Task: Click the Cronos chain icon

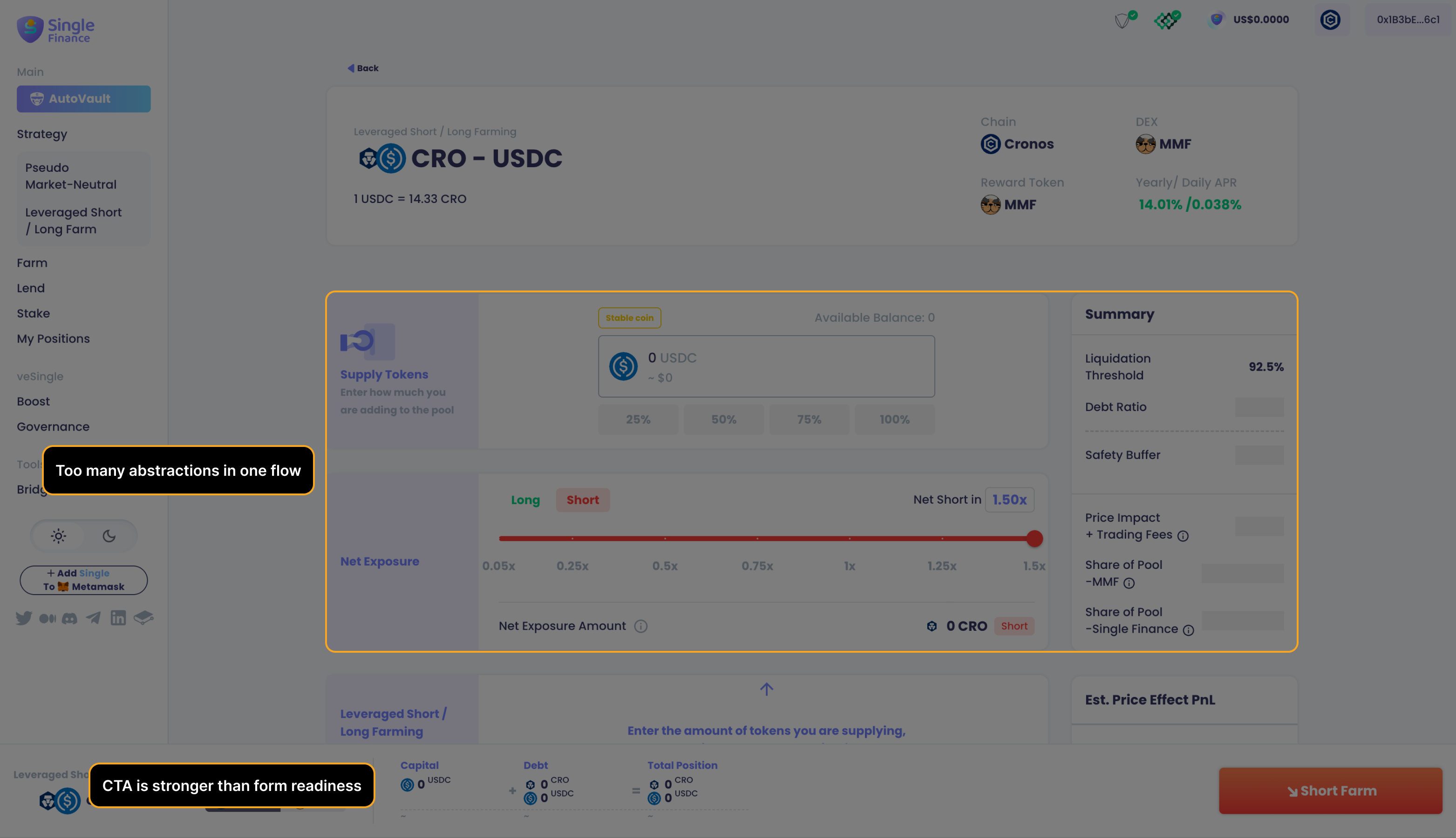Action: pos(990,144)
